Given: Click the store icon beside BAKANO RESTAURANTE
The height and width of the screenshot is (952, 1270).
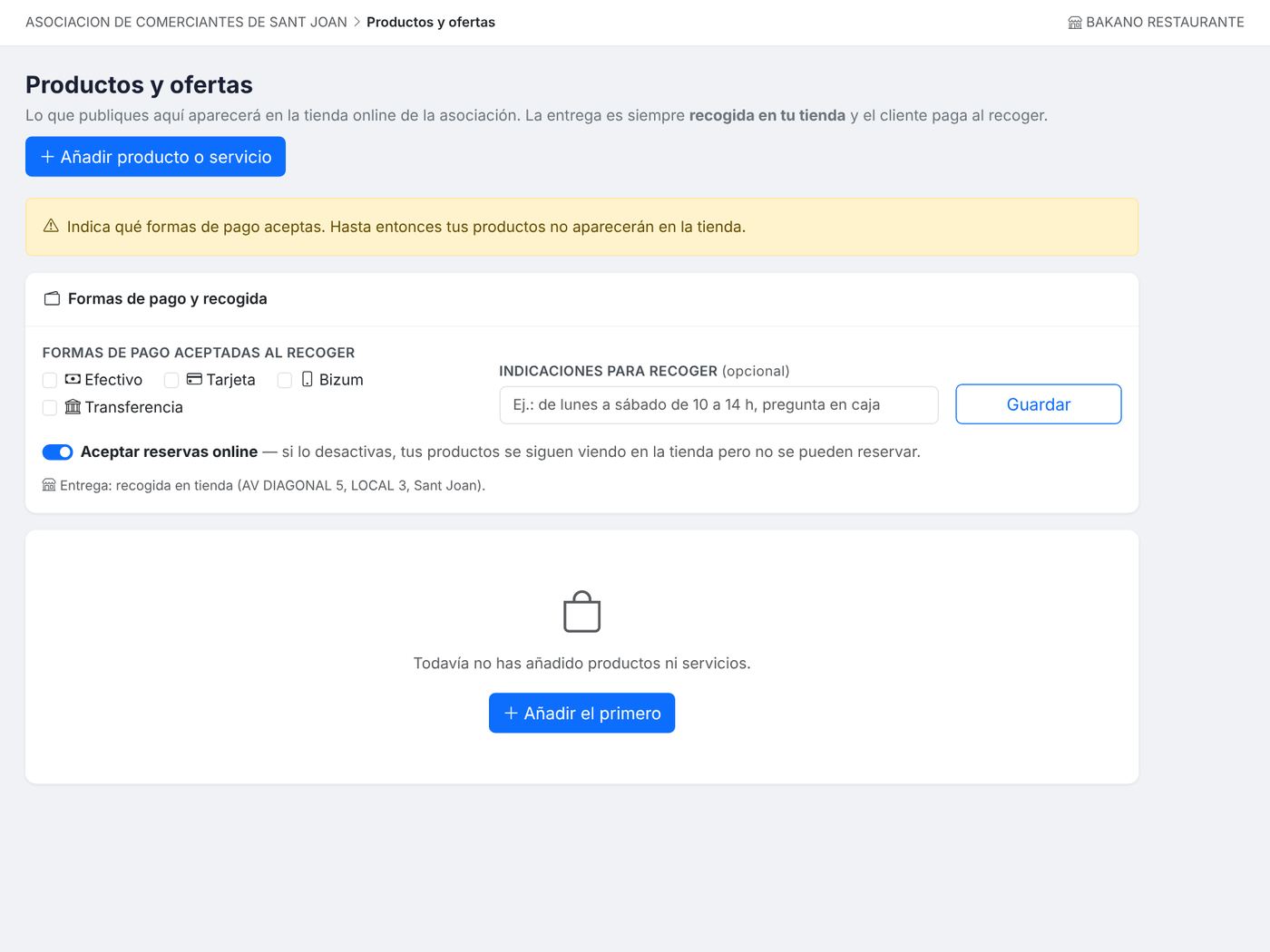Looking at the screenshot, I should [x=1075, y=23].
